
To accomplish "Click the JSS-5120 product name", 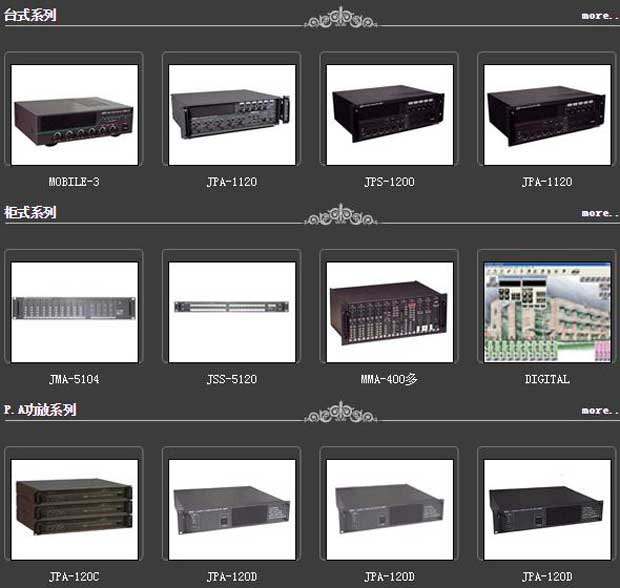I will (x=231, y=379).
